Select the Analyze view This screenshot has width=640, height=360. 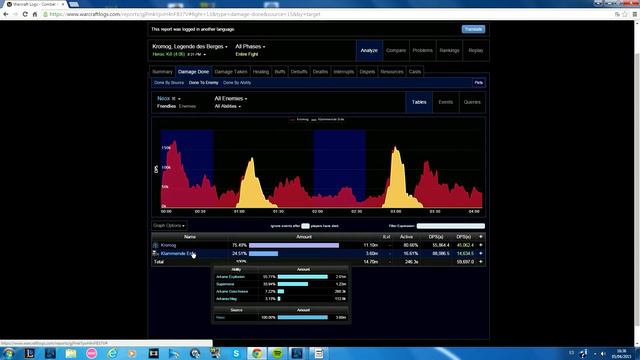point(369,50)
